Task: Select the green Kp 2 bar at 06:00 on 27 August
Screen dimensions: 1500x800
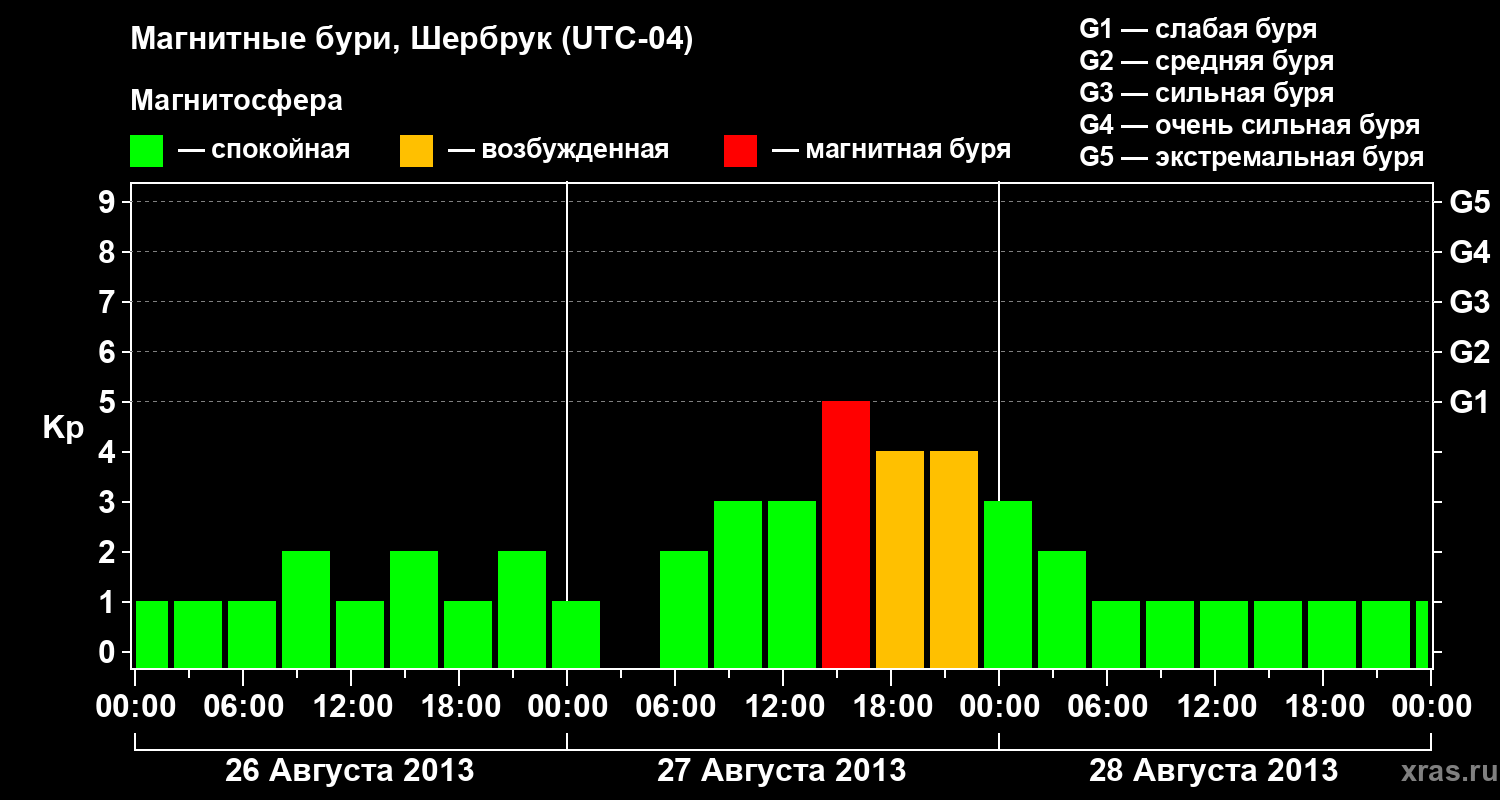Action: (684, 610)
